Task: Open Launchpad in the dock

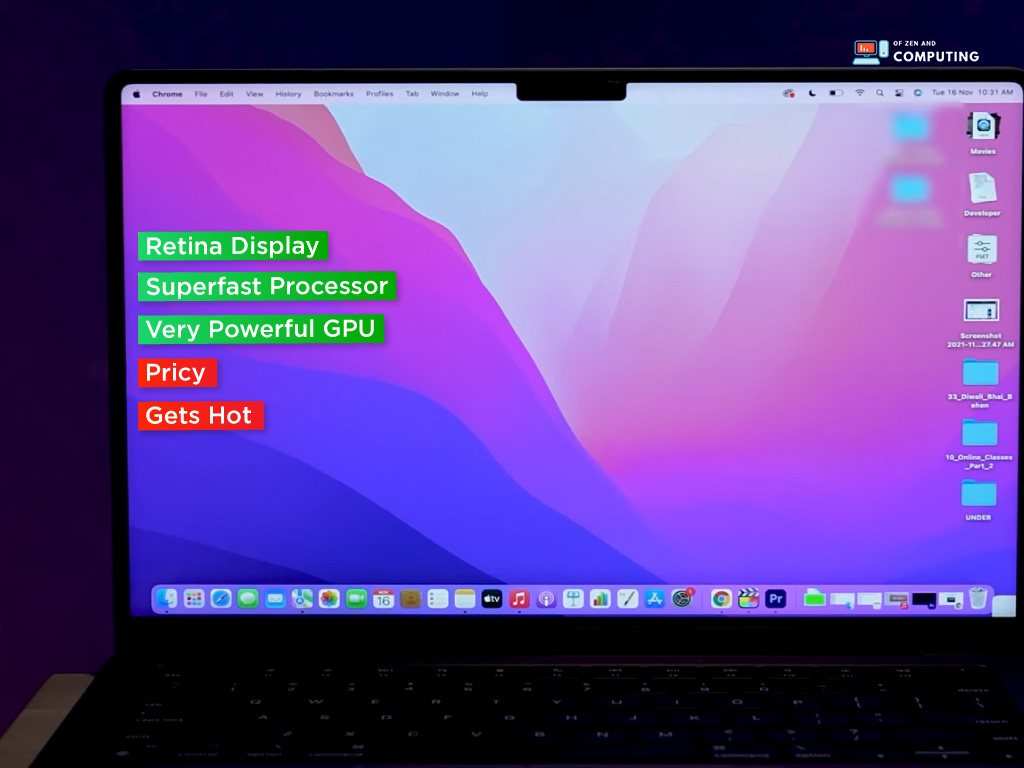Action: click(x=194, y=598)
